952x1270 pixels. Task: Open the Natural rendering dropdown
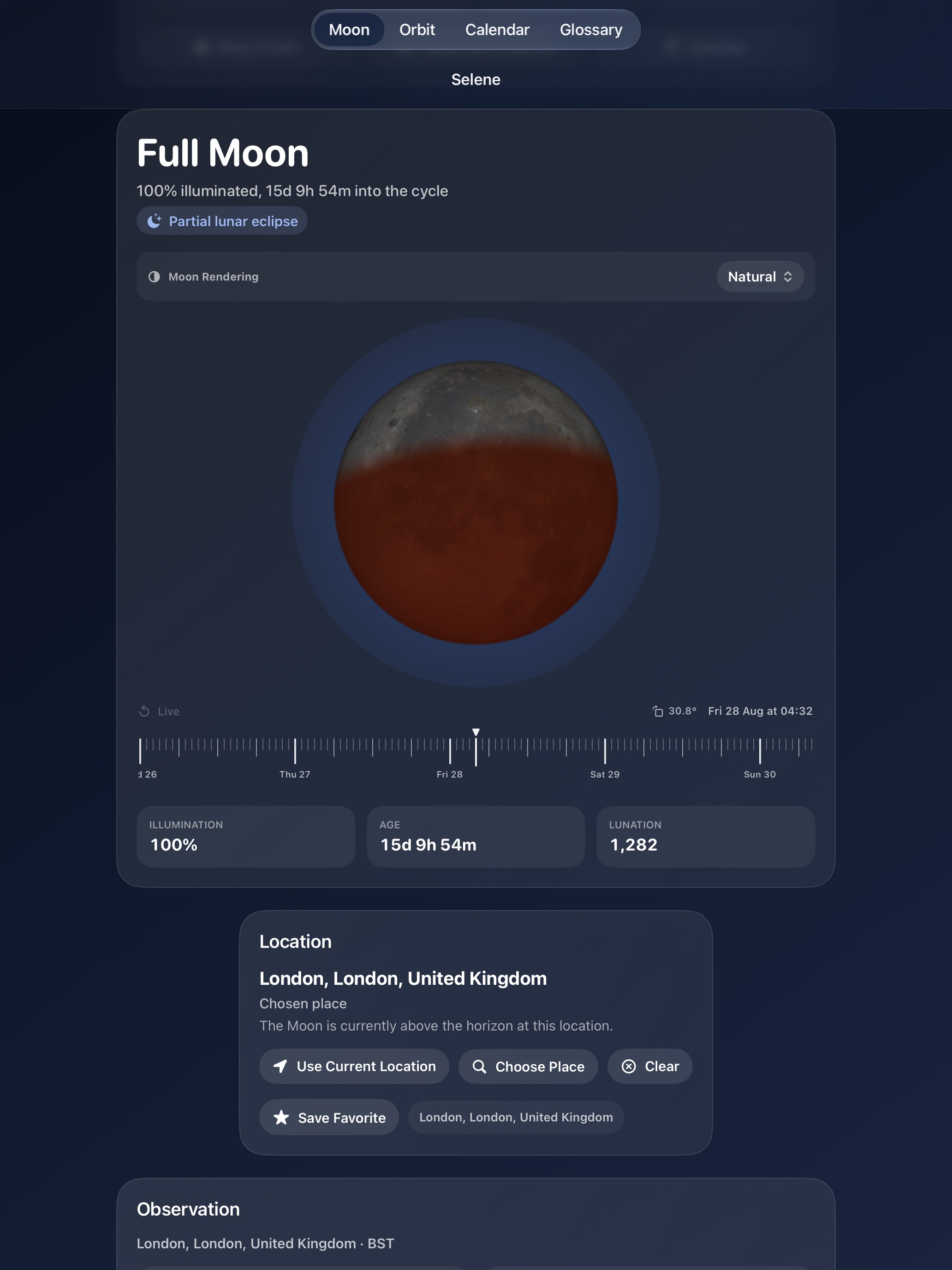(x=760, y=277)
